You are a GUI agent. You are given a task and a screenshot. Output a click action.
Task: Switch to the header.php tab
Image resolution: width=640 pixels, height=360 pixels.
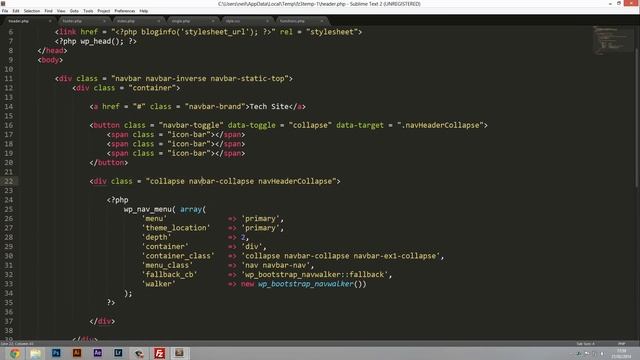(x=28, y=21)
